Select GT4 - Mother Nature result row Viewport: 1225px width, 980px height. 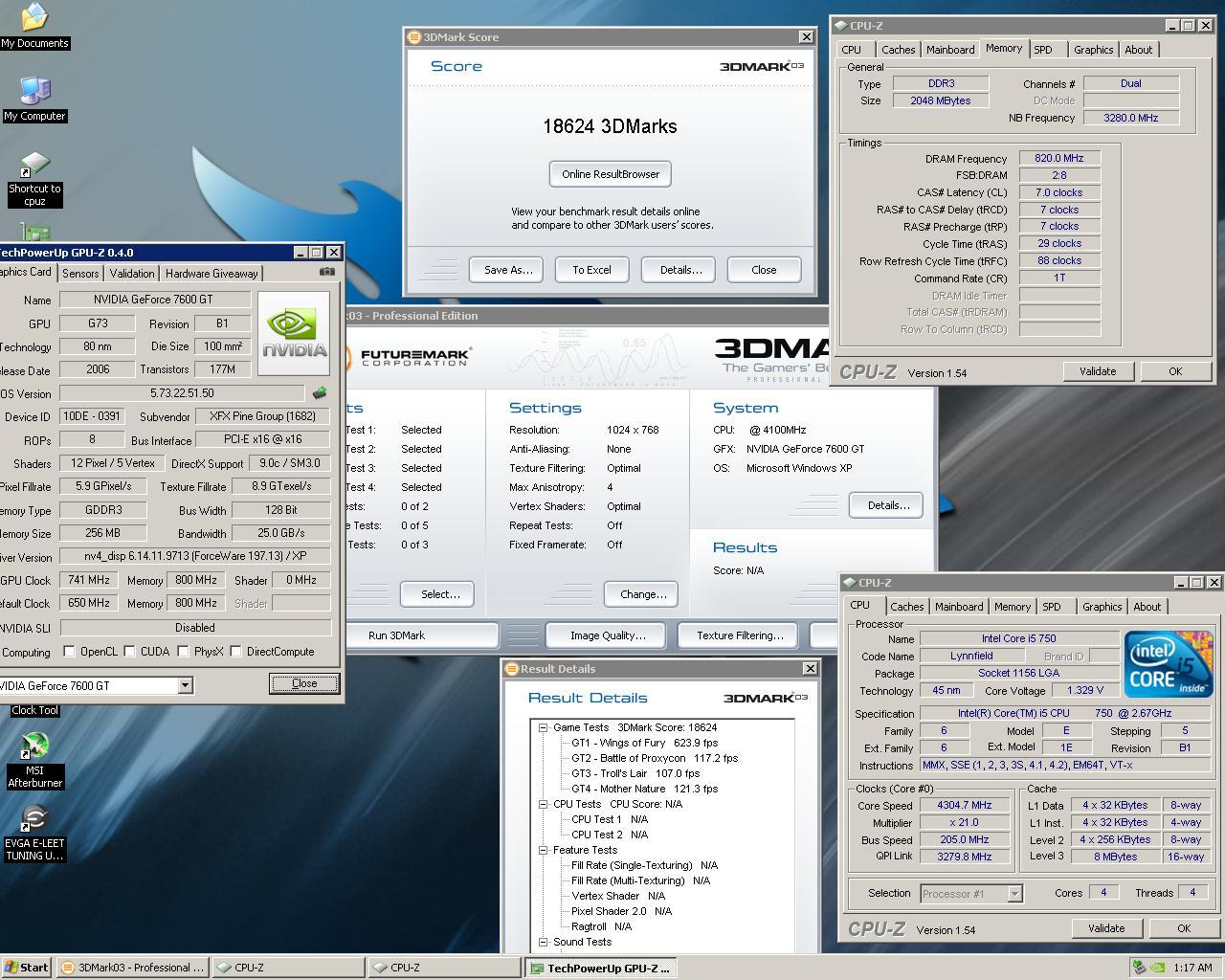pos(644,789)
